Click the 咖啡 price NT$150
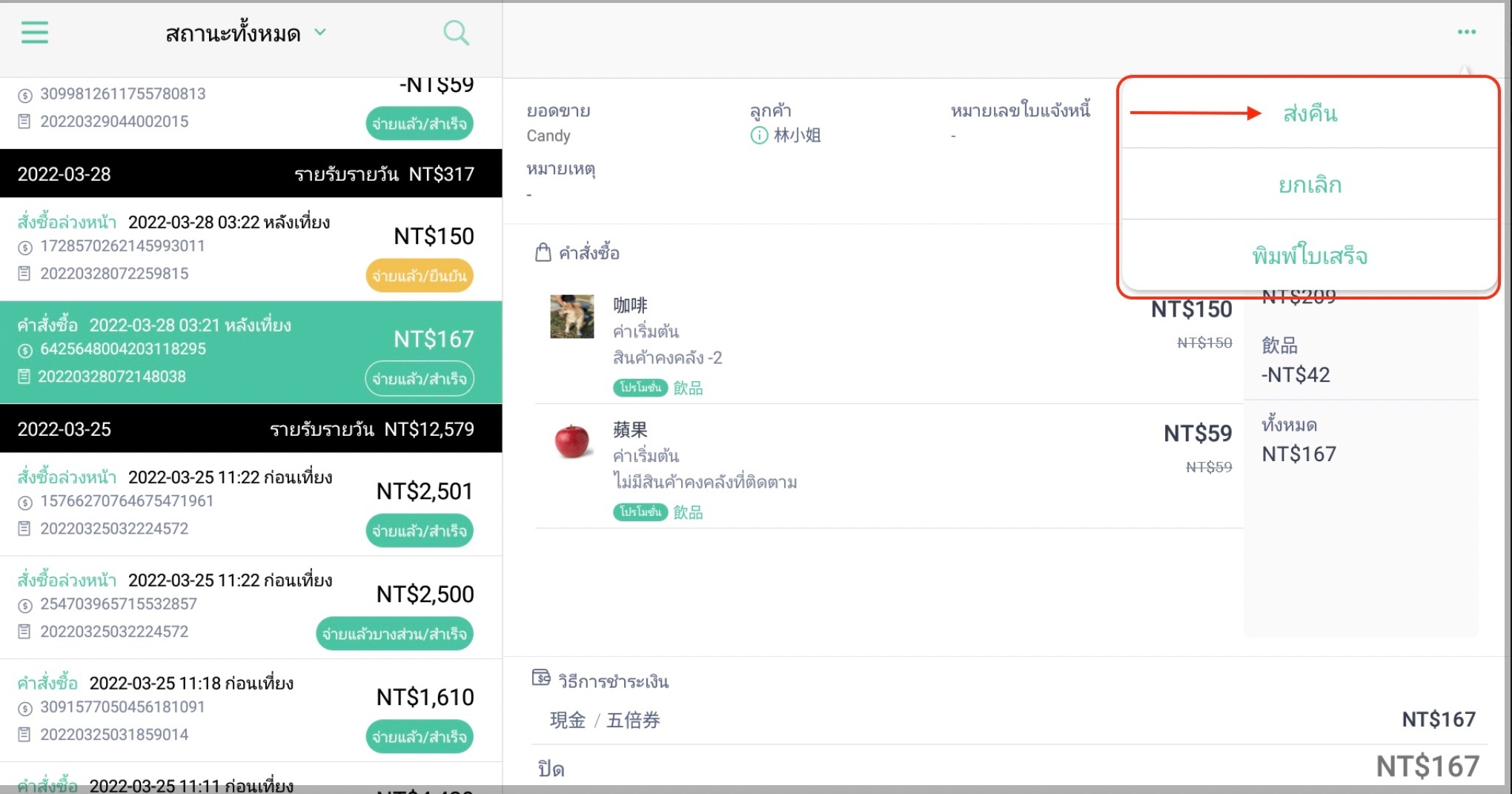1512x794 pixels. tap(1191, 309)
